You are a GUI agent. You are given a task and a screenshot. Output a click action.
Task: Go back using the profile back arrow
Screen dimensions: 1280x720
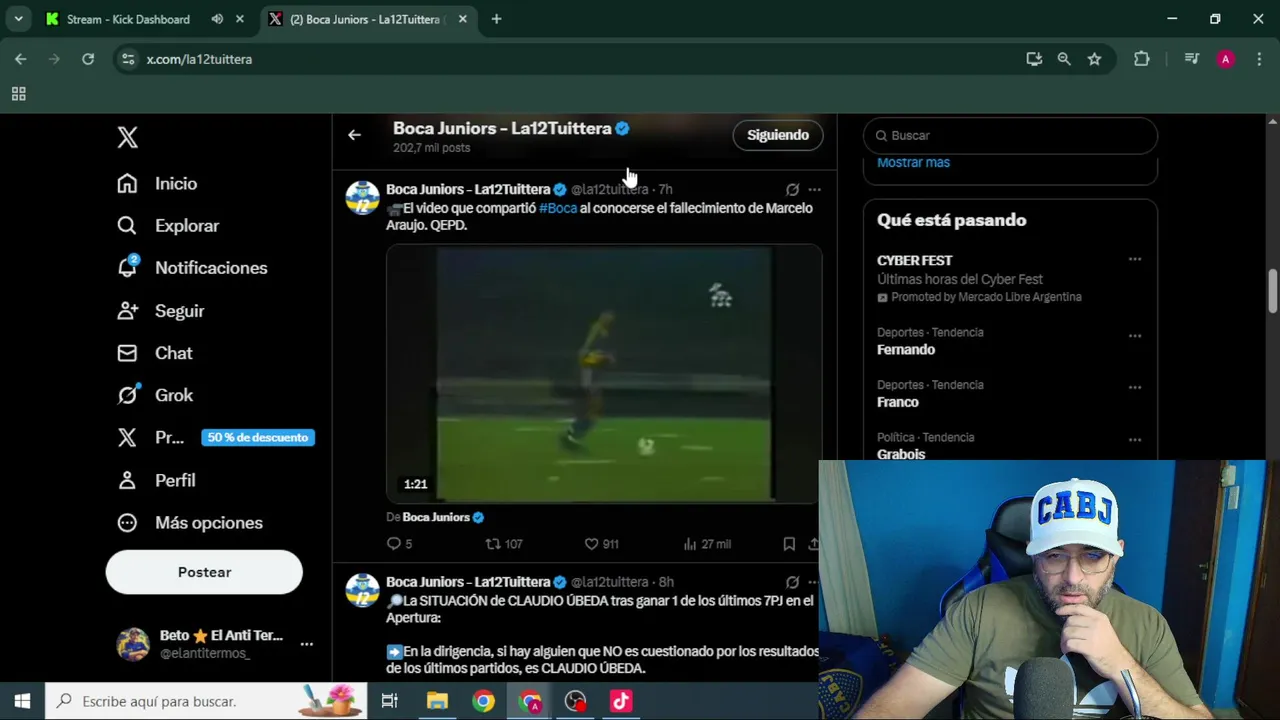[354, 135]
